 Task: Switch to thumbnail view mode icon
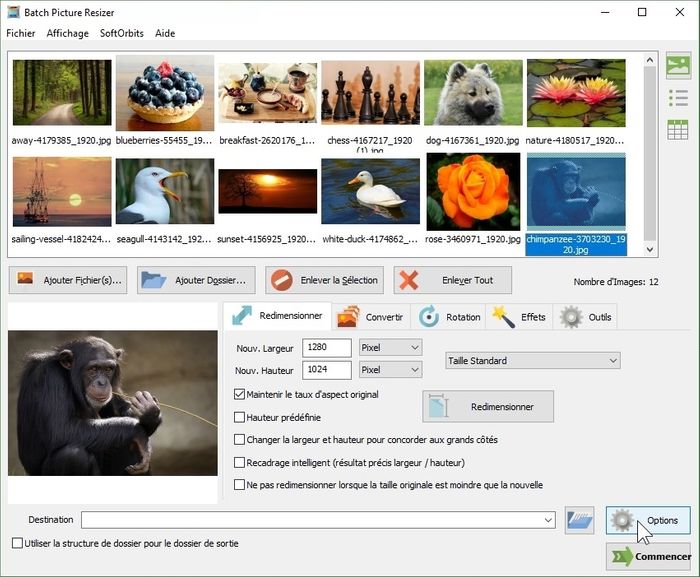click(x=678, y=66)
